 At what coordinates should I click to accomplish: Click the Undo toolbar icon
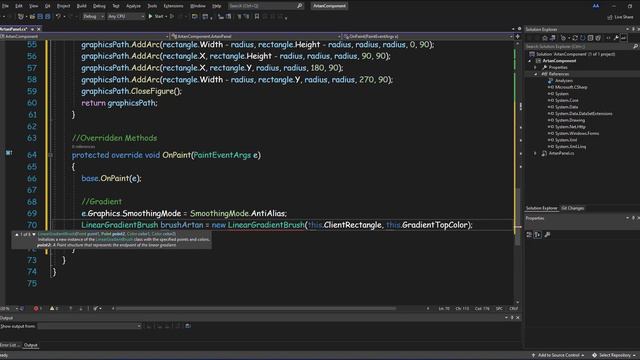(x=58, y=17)
